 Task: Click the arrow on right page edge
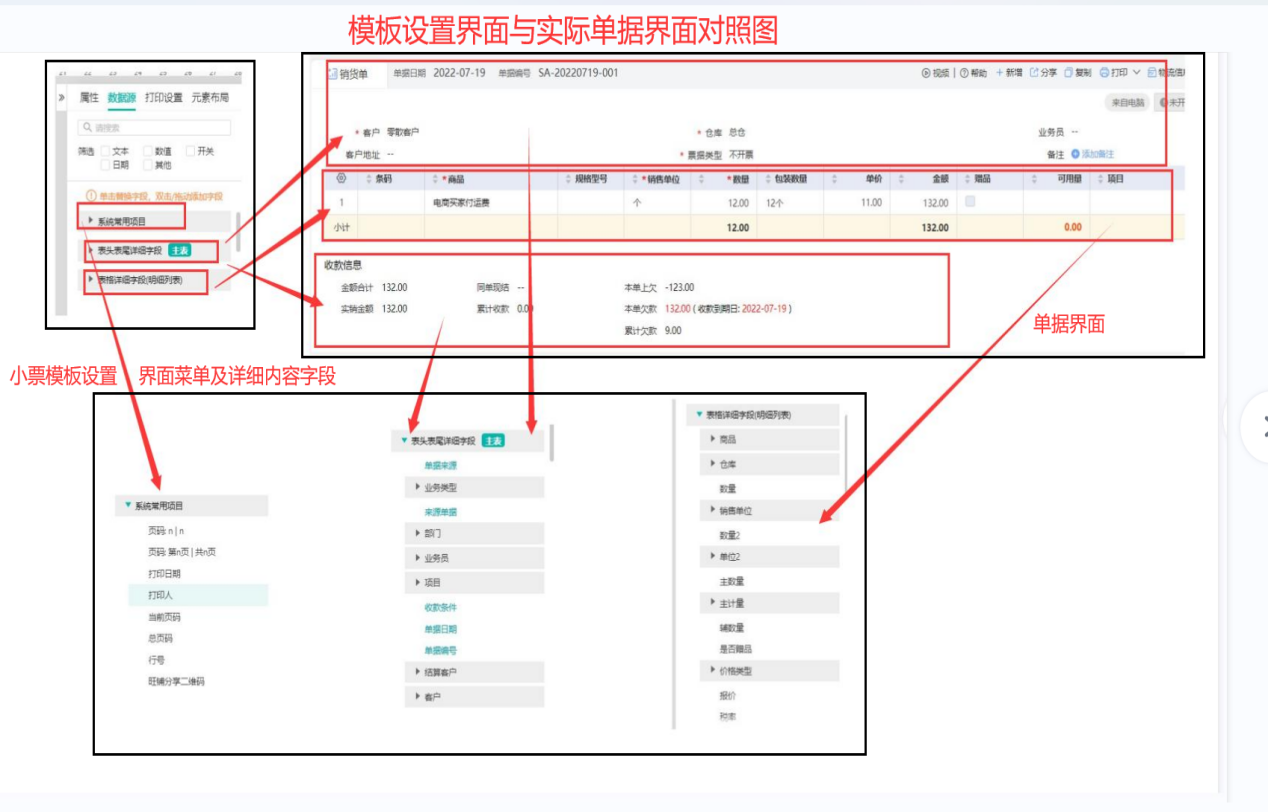[x=1255, y=427]
